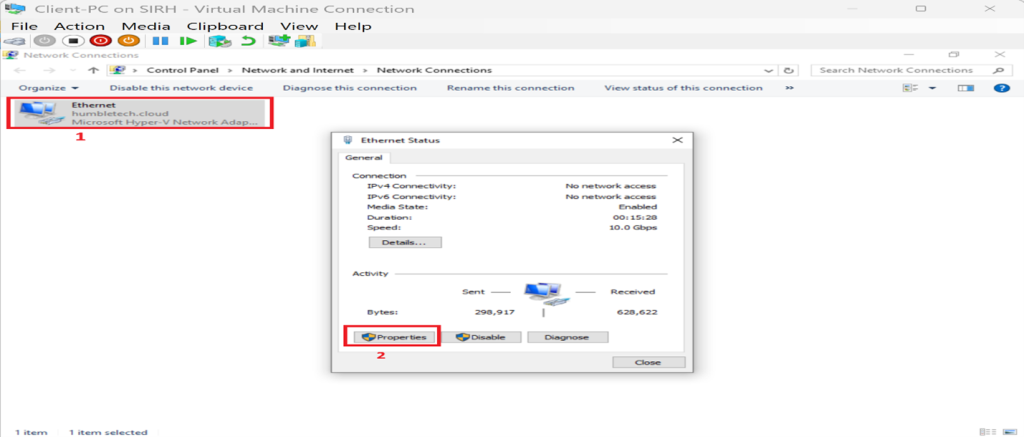Screen dimensions: 1024x437
Task: Show more commands with double chevron
Action: (789, 88)
